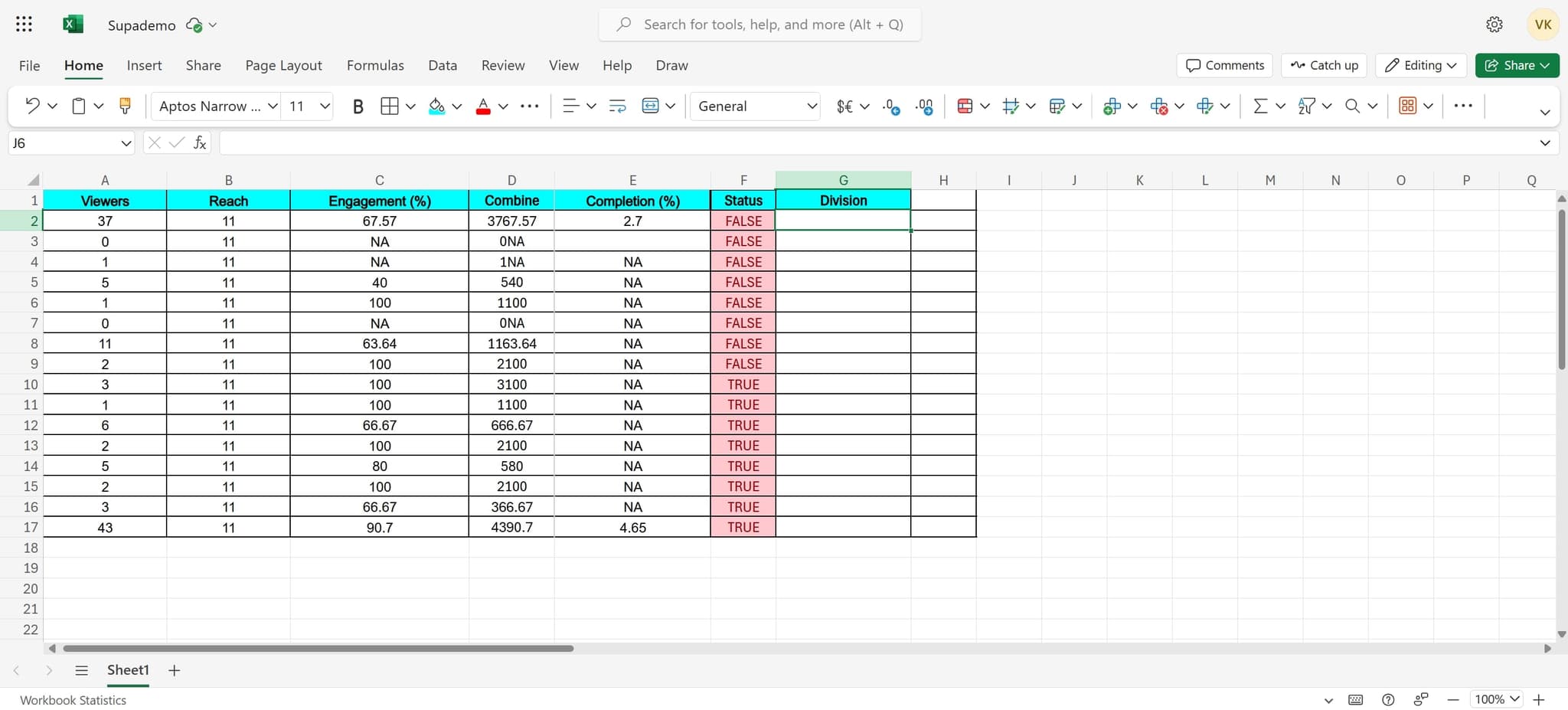This screenshot has height=710, width=1568.
Task: Open the Editing mode dropdown
Action: [1421, 65]
